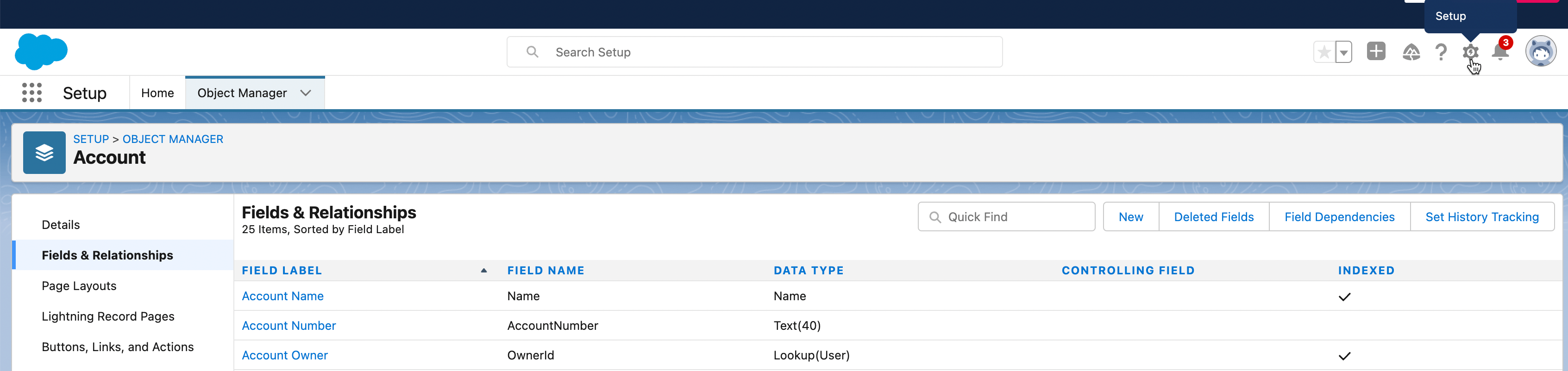Click the Salesforce cloud logo
Screen dimensions: 1568x371
point(41,52)
